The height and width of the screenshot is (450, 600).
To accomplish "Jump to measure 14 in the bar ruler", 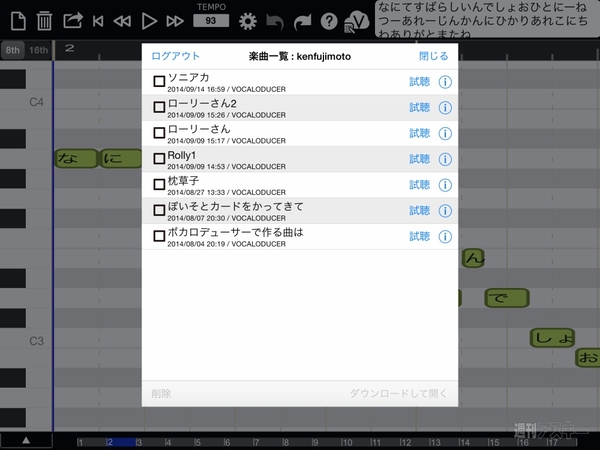I will tap(464, 443).
